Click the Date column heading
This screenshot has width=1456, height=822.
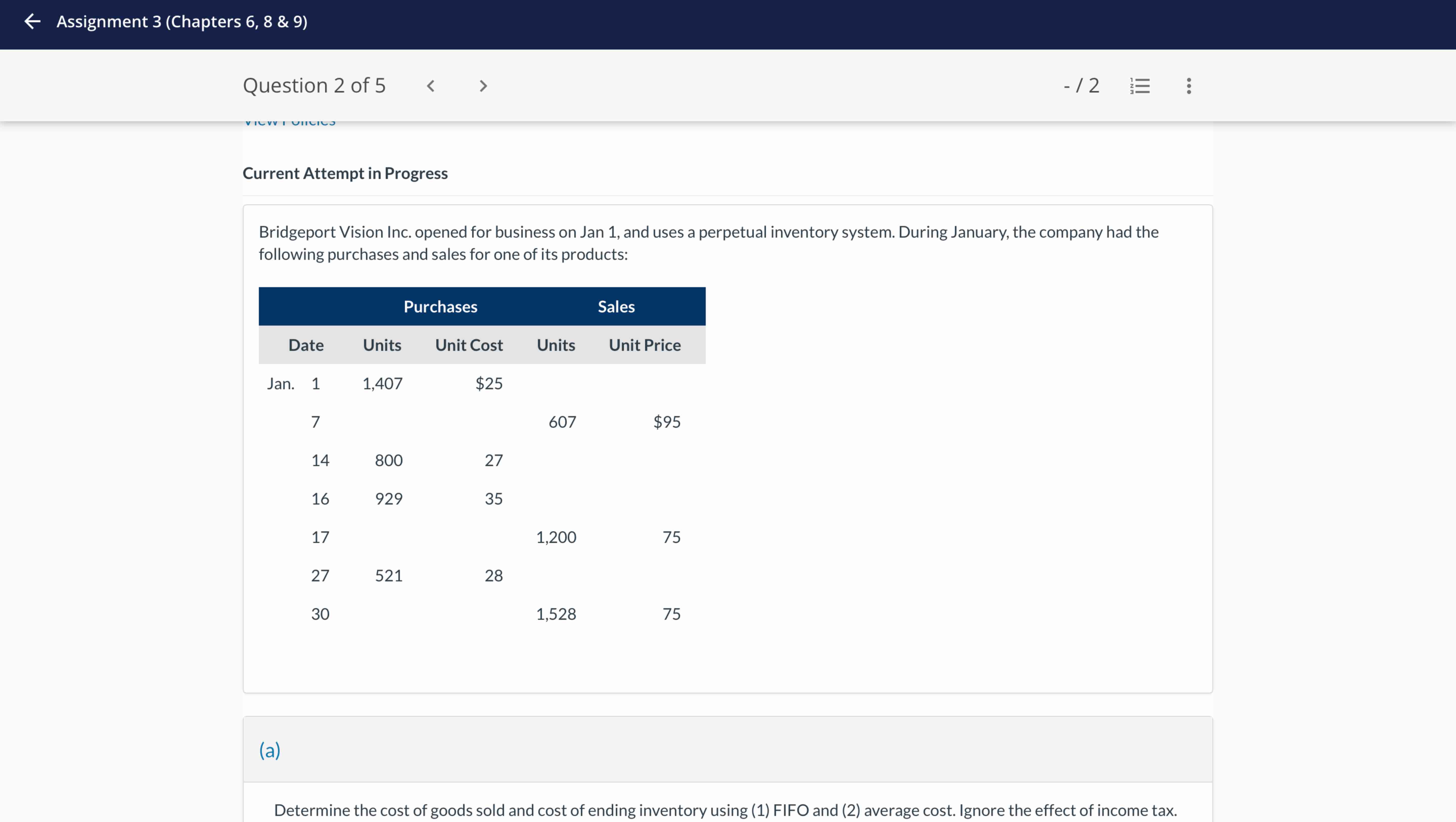(x=306, y=345)
